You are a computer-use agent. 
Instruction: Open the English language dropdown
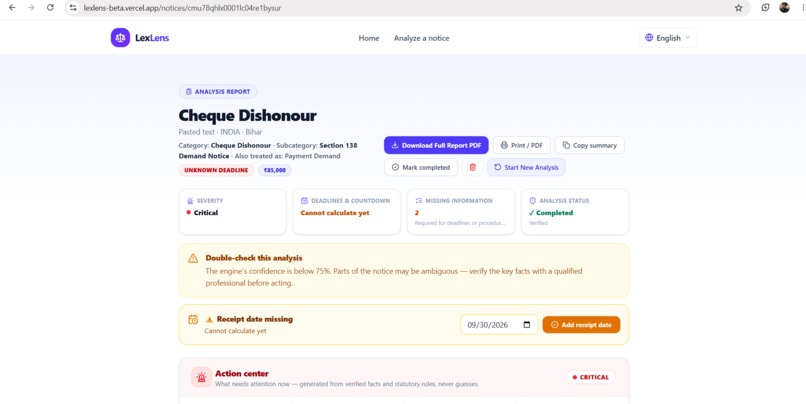coord(668,38)
